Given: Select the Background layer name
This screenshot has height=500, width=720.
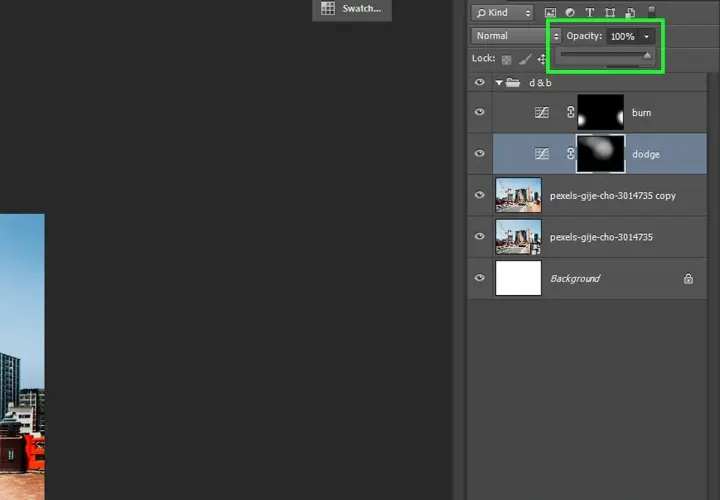Looking at the screenshot, I should click(575, 279).
